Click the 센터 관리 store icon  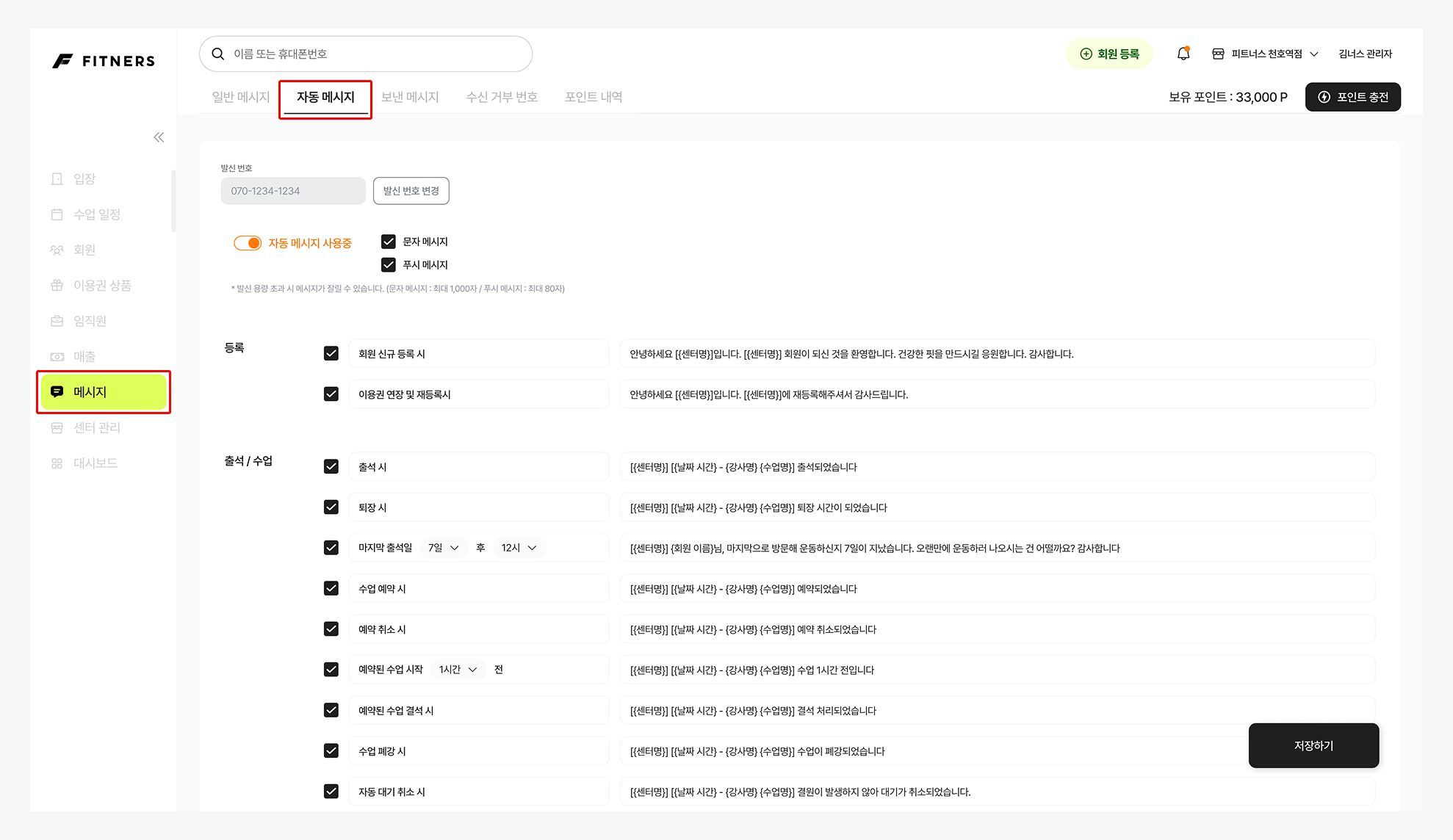click(57, 427)
